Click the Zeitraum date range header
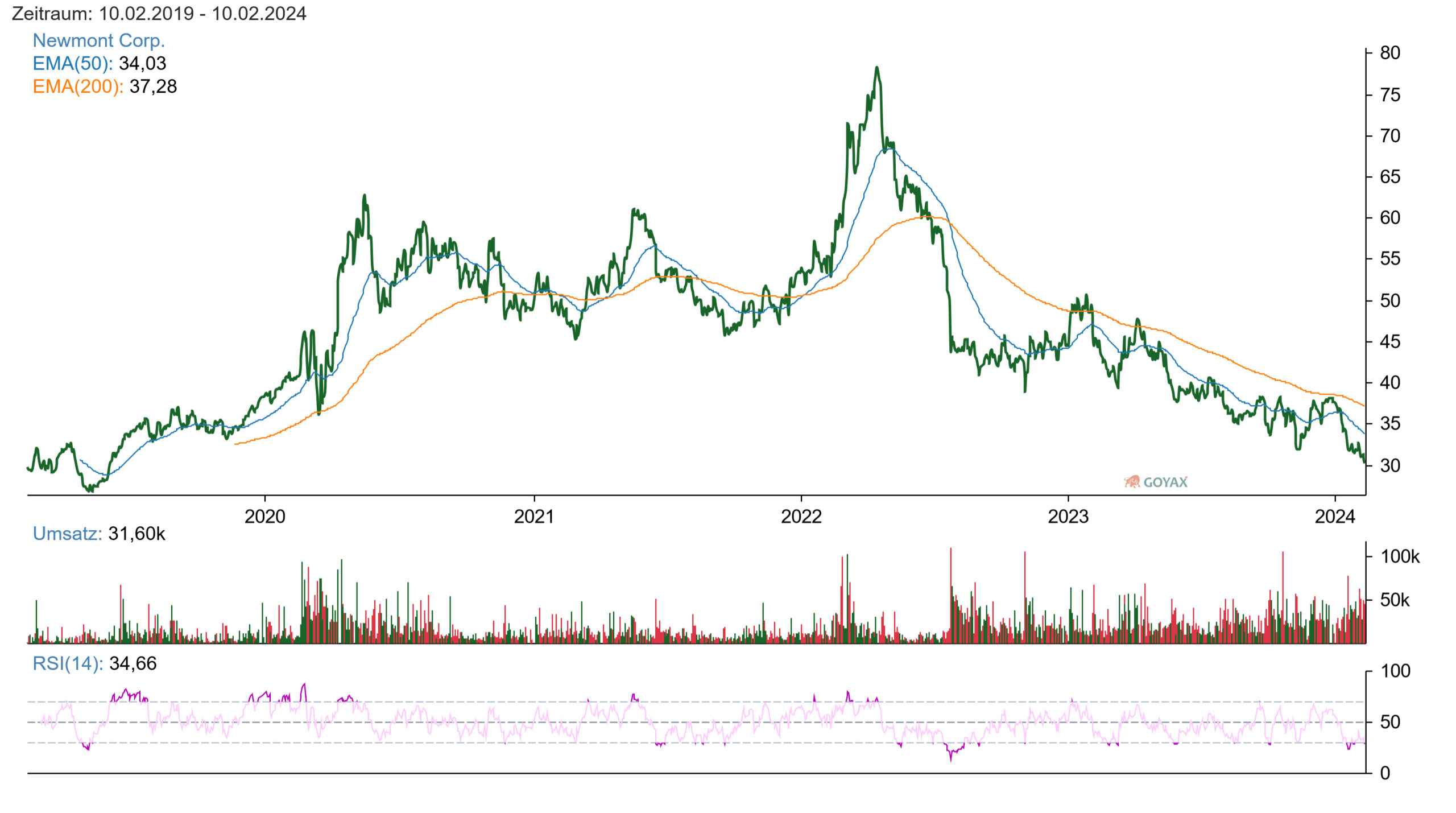 (159, 13)
